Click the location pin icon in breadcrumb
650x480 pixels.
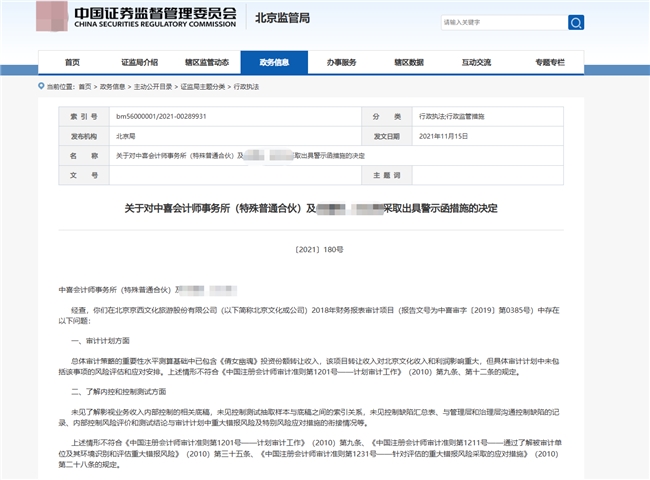tap(41, 87)
